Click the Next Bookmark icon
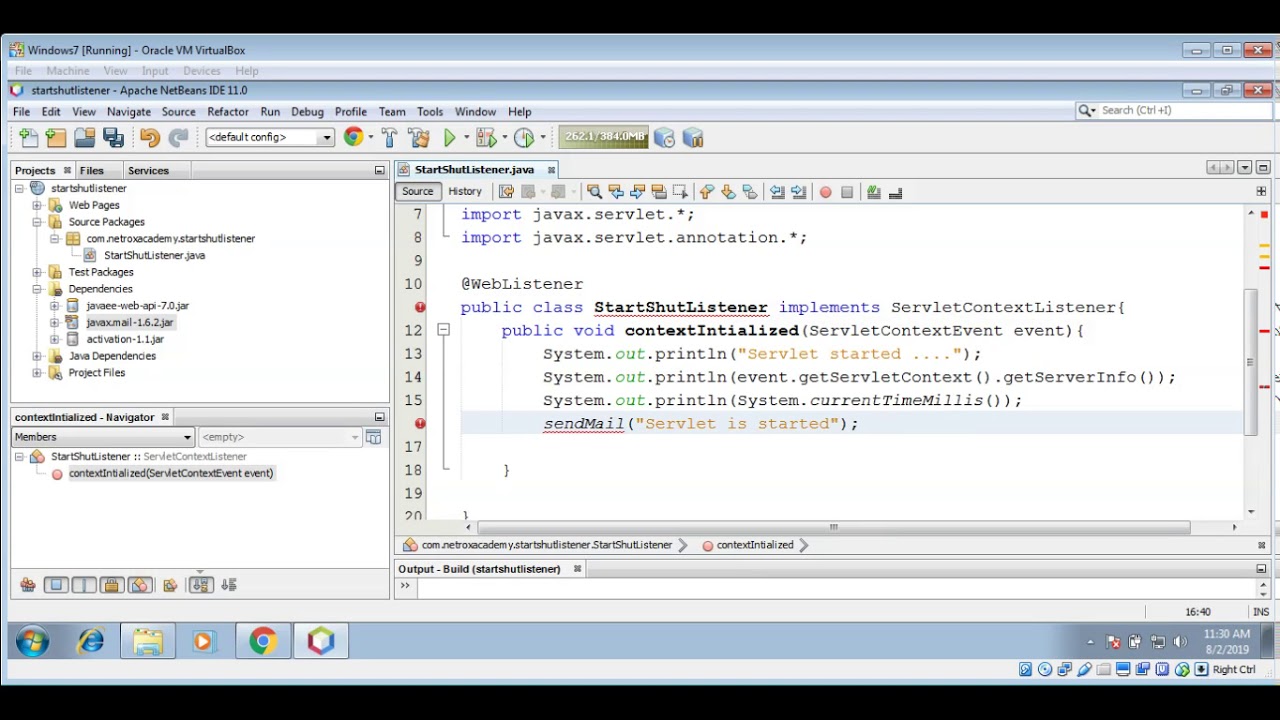Screen dimensions: 1280x720 click(x=728, y=192)
